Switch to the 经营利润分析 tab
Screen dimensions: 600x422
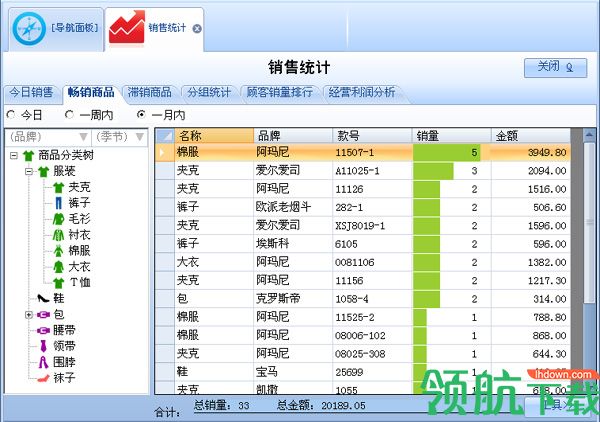coord(362,92)
